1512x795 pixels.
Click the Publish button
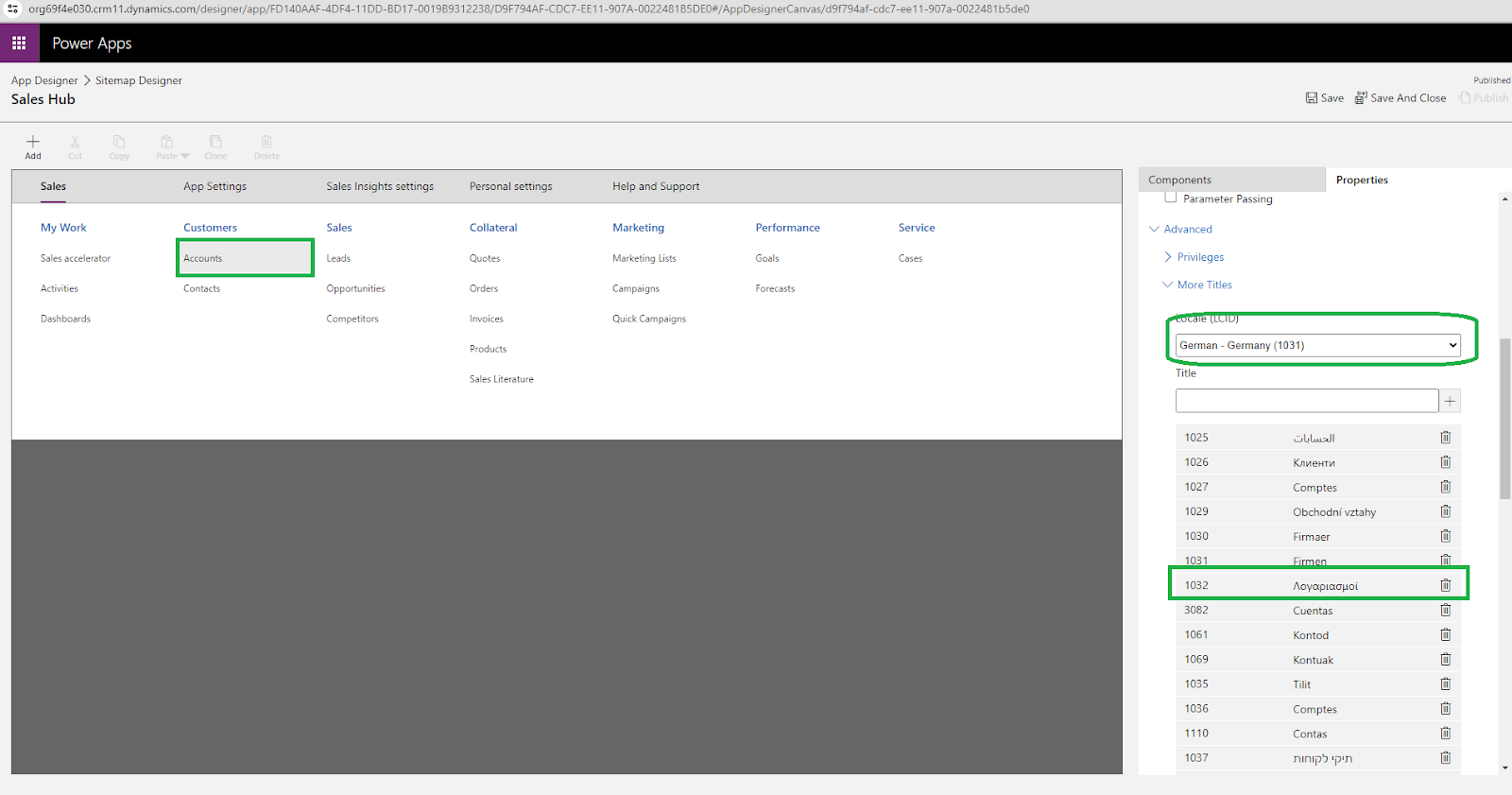click(1484, 98)
